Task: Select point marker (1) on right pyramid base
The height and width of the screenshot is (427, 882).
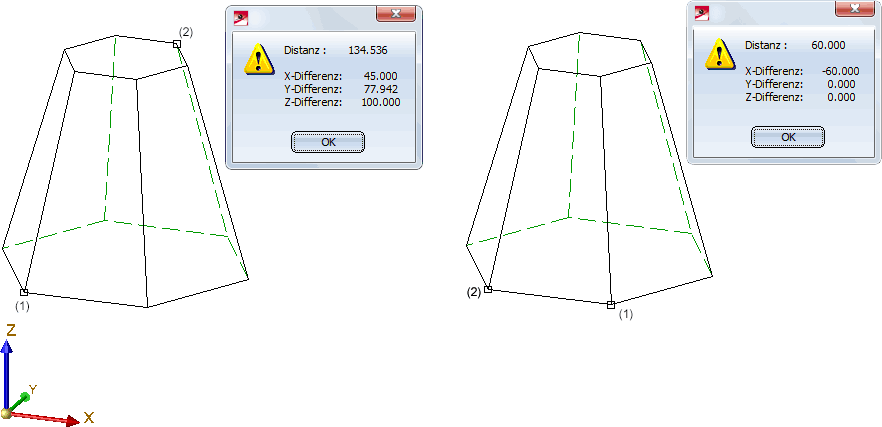Action: [611, 305]
